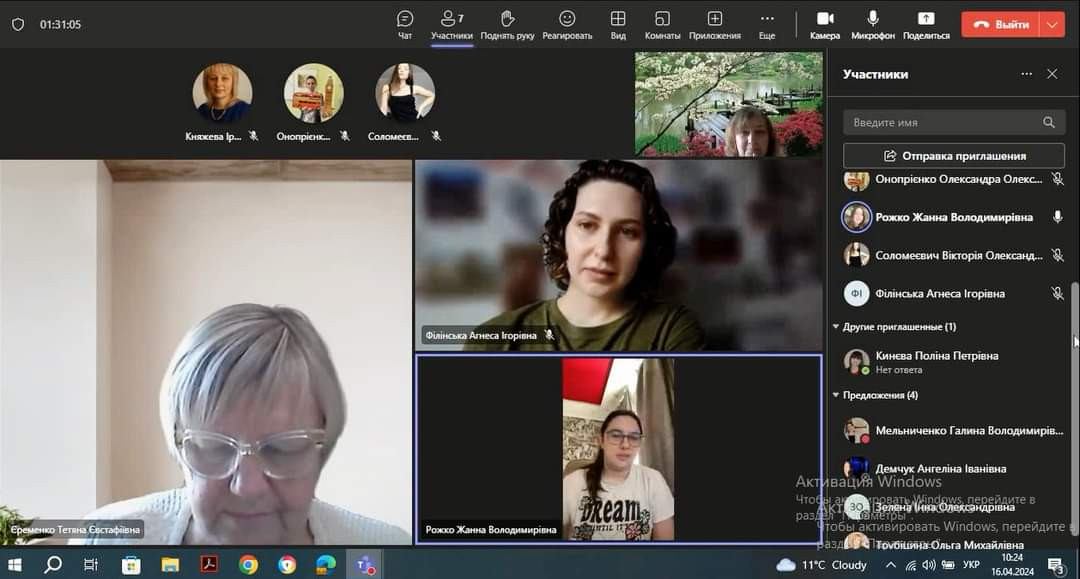Viewport: 1080px width, 579px height.
Task: Open Microsoft Teams taskbar icon
Action: coord(365,565)
